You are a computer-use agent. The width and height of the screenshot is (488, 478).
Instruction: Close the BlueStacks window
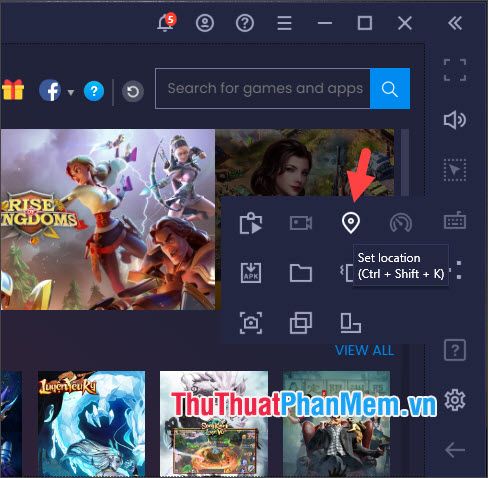click(x=405, y=23)
